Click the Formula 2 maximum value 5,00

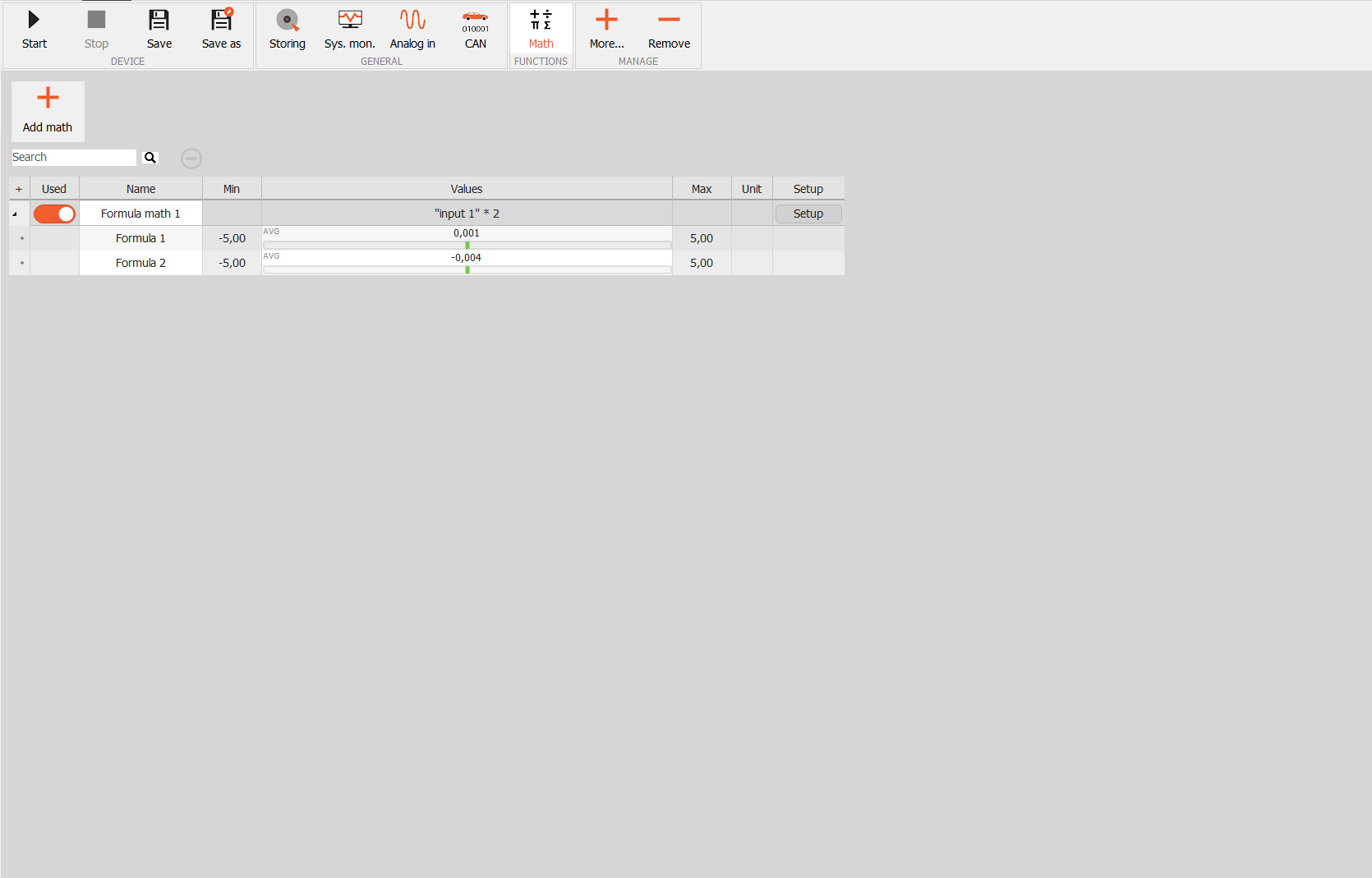[702, 263]
